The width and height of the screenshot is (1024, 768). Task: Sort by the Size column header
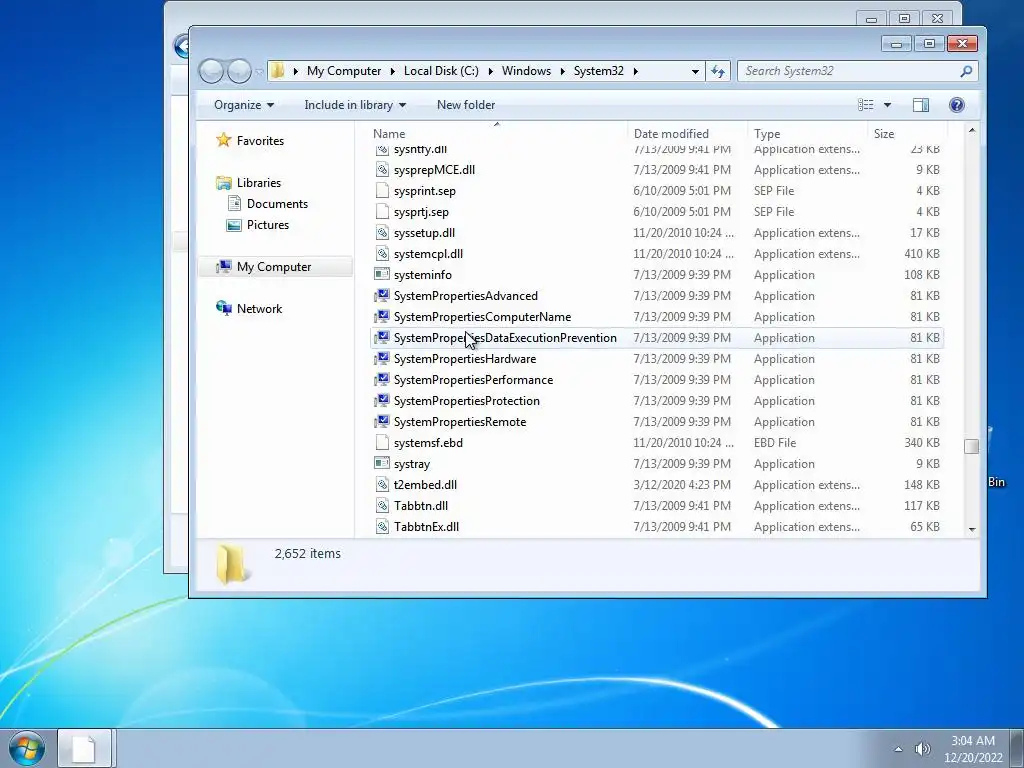[x=907, y=133]
